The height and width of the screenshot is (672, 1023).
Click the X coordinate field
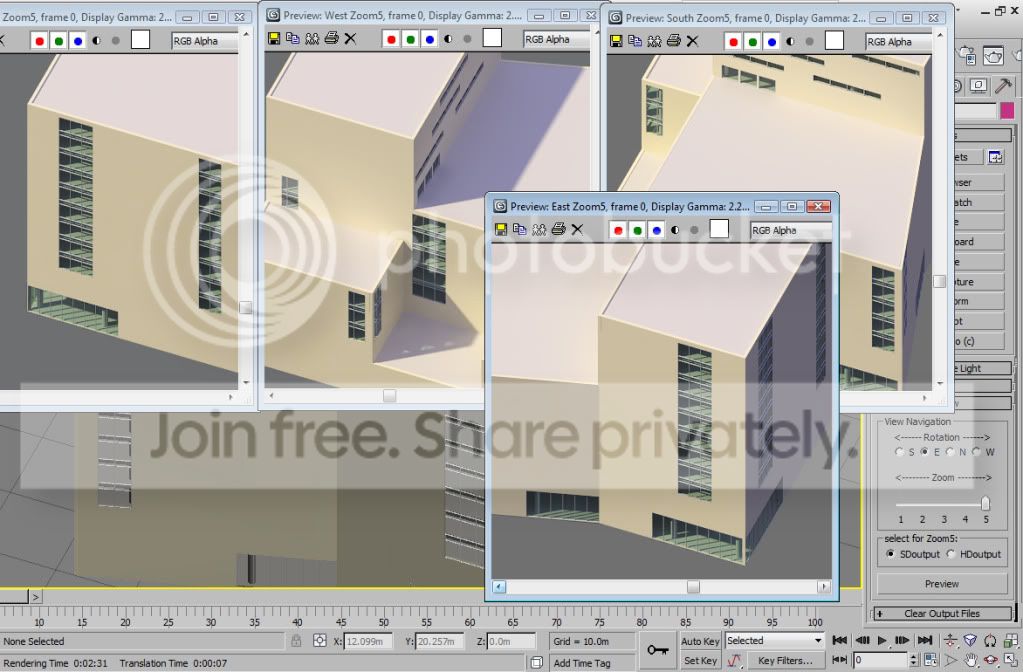(x=368, y=641)
